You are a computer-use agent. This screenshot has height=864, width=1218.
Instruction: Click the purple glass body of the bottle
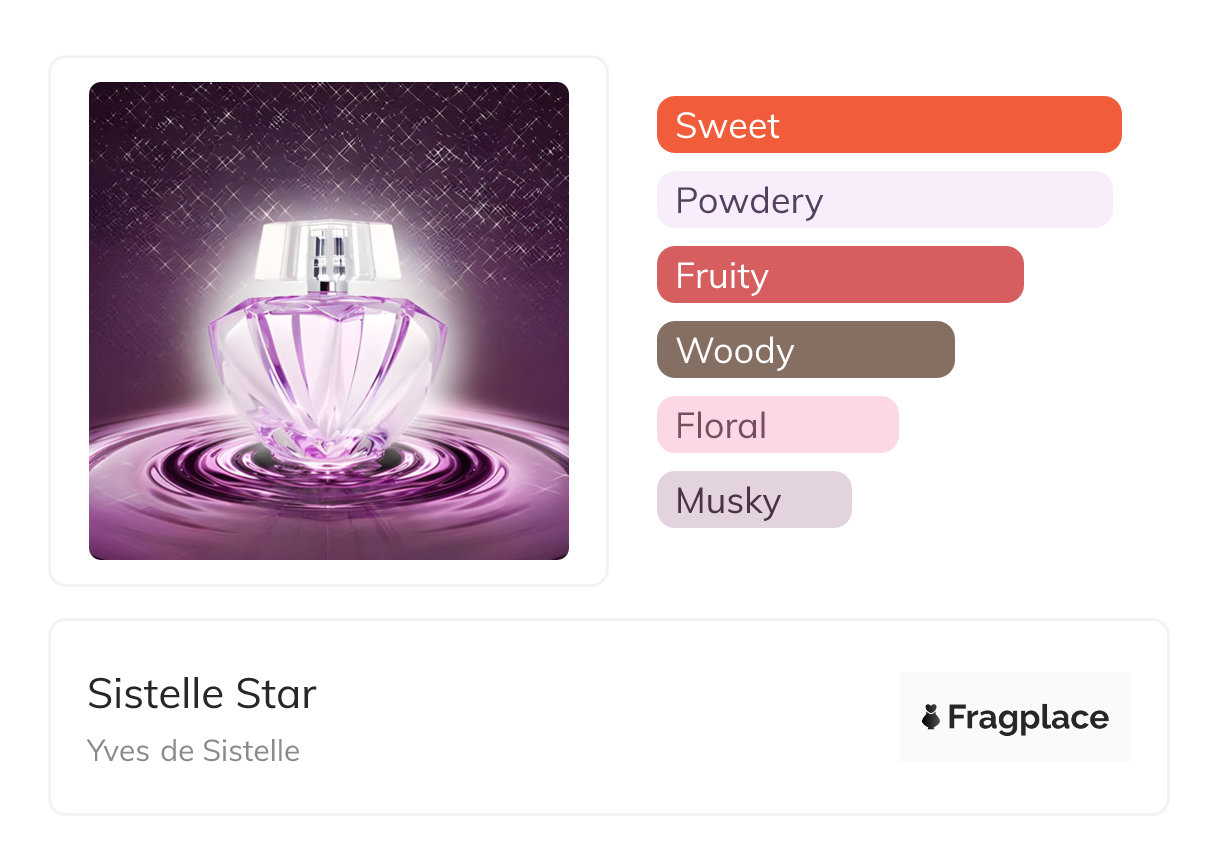click(x=328, y=370)
